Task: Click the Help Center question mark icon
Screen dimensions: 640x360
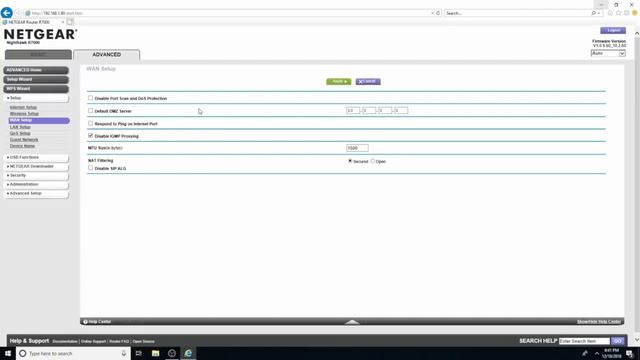Action: click(85, 322)
